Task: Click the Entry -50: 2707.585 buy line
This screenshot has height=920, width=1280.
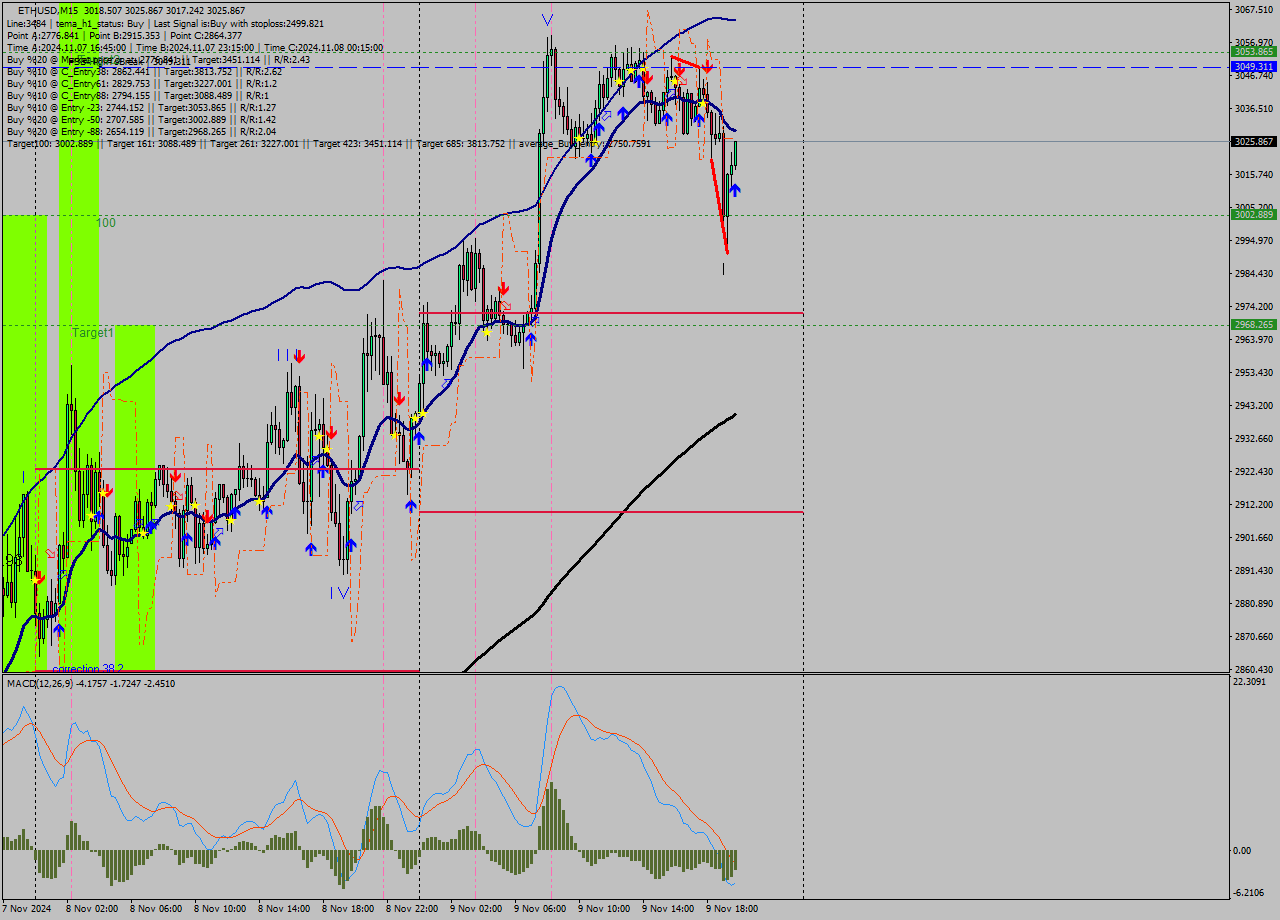Action: (x=141, y=120)
